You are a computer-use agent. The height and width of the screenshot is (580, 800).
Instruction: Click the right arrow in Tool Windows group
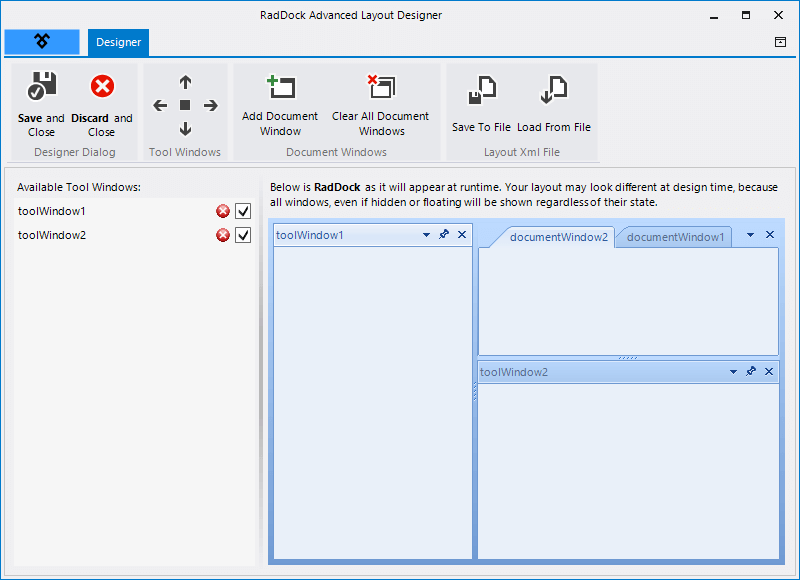(210, 105)
